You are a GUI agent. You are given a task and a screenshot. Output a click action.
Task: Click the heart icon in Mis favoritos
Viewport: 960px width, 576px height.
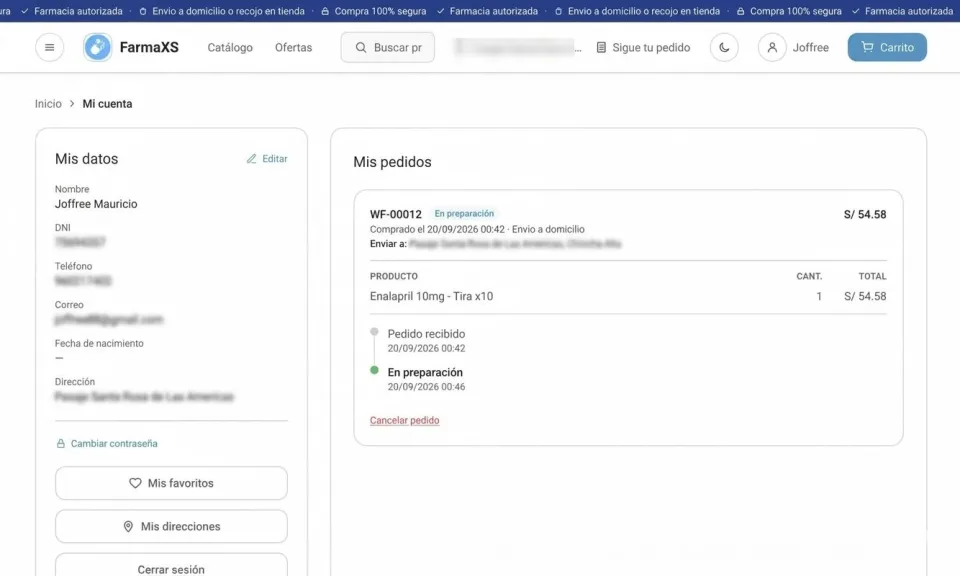click(135, 483)
